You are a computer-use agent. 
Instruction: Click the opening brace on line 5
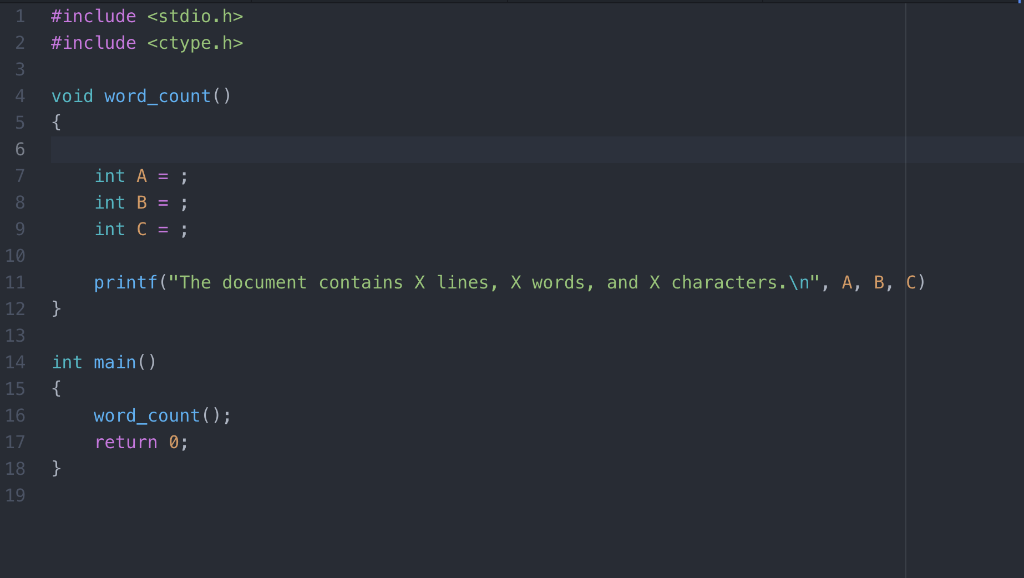[x=54, y=121]
